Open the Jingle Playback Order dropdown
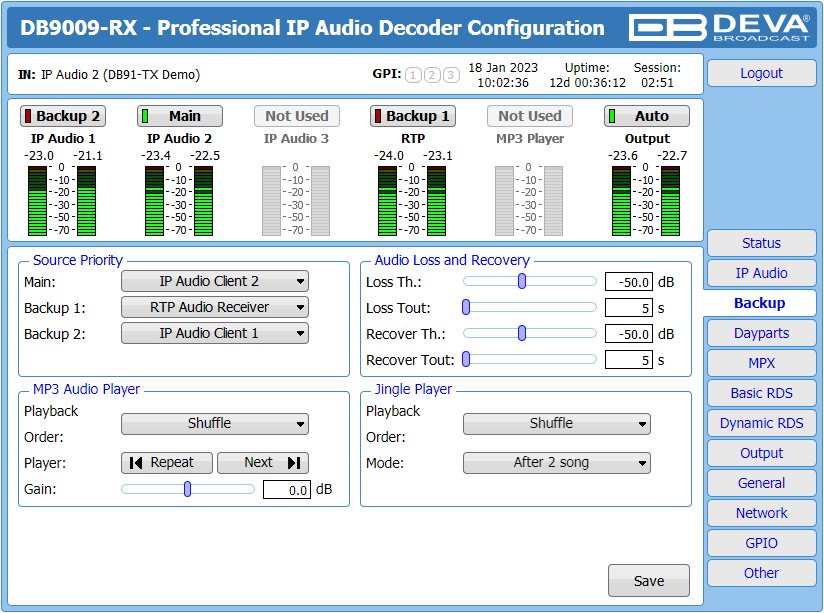The image size is (824, 613). click(557, 424)
